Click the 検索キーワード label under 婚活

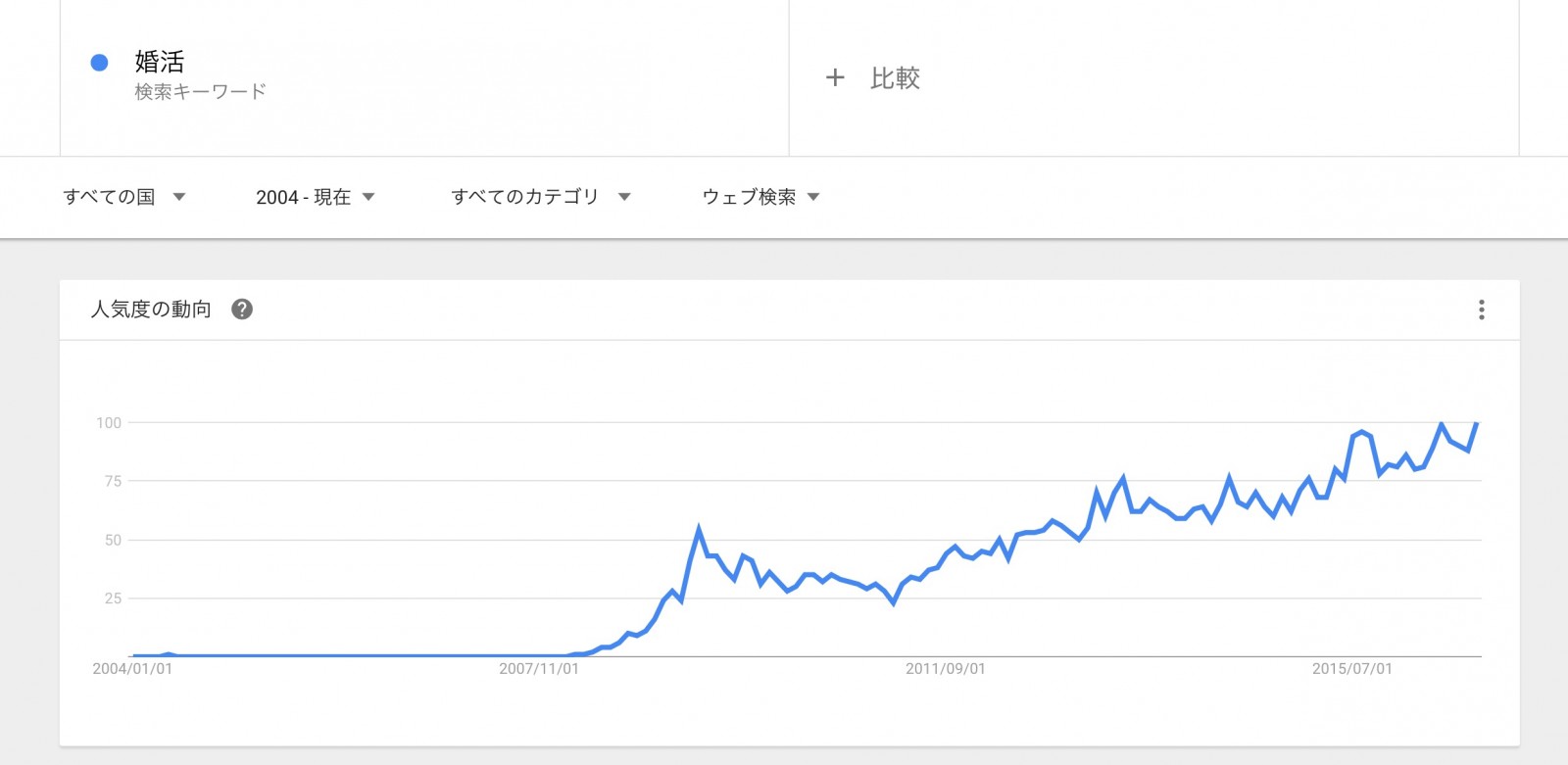pos(201,92)
